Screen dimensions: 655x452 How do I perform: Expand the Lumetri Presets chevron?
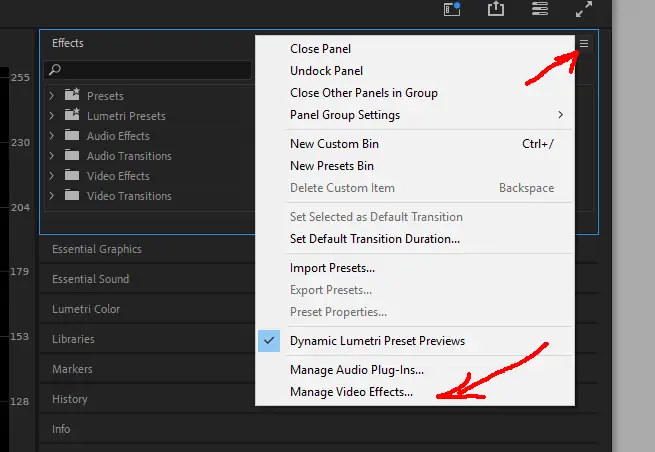click(51, 116)
